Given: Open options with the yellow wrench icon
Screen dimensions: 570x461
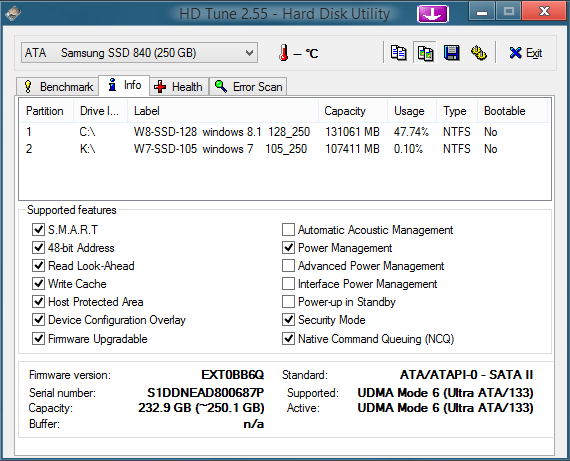Looking at the screenshot, I should coord(479,53).
